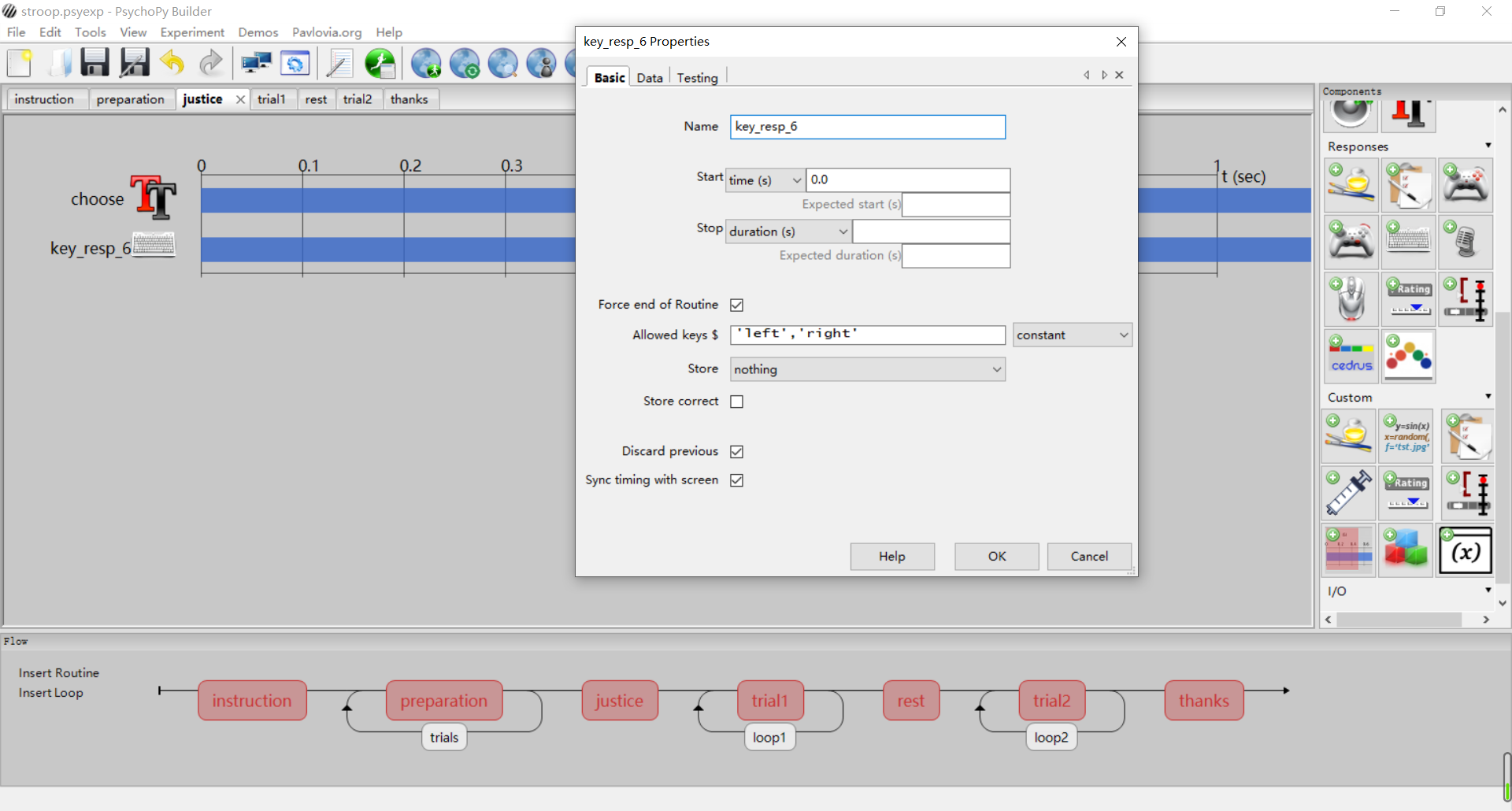Switch to the Data tab
This screenshot has width=1512, height=811.
(x=650, y=78)
